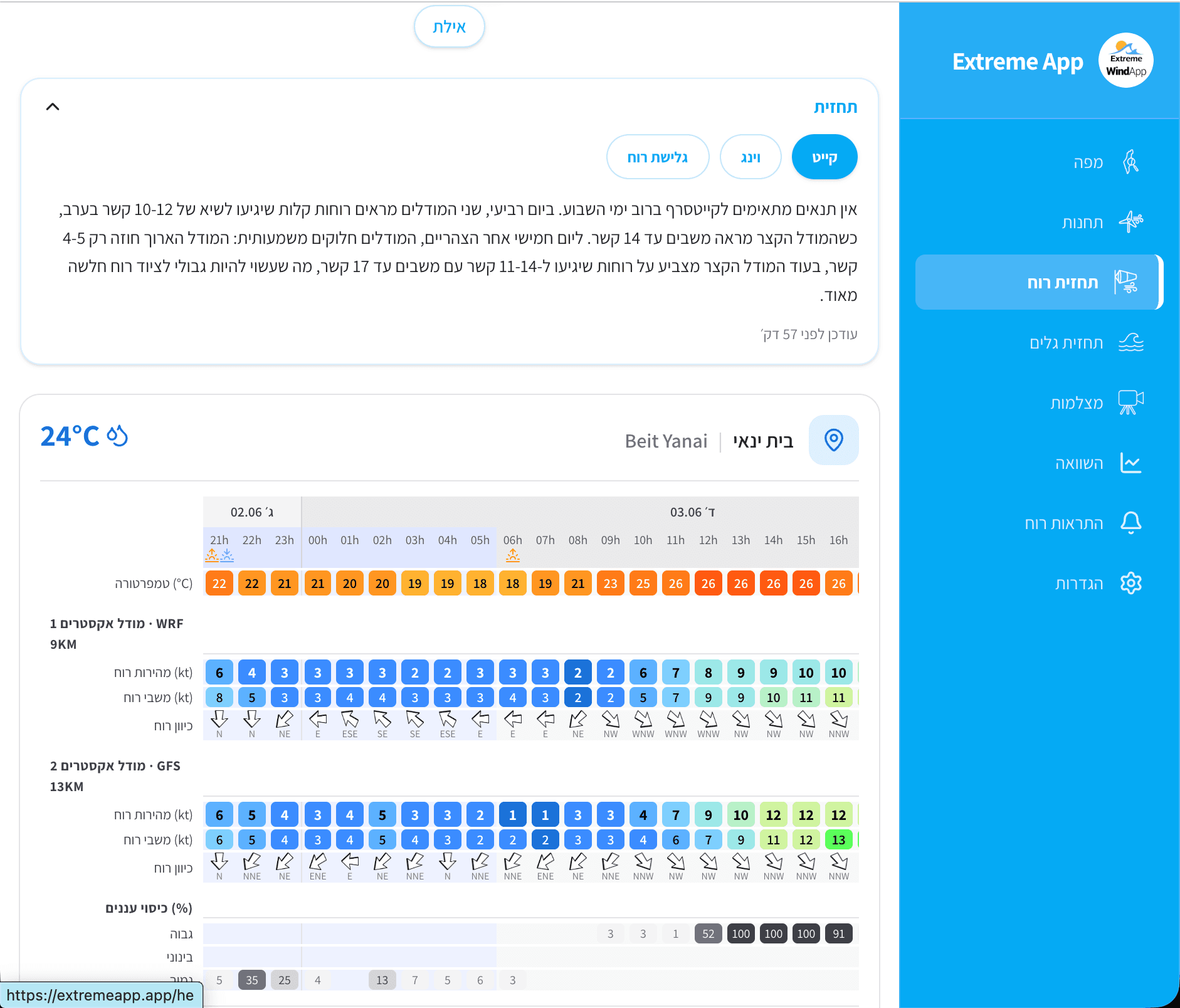
Task: Click the Extreme App title link
Action: point(1018,61)
